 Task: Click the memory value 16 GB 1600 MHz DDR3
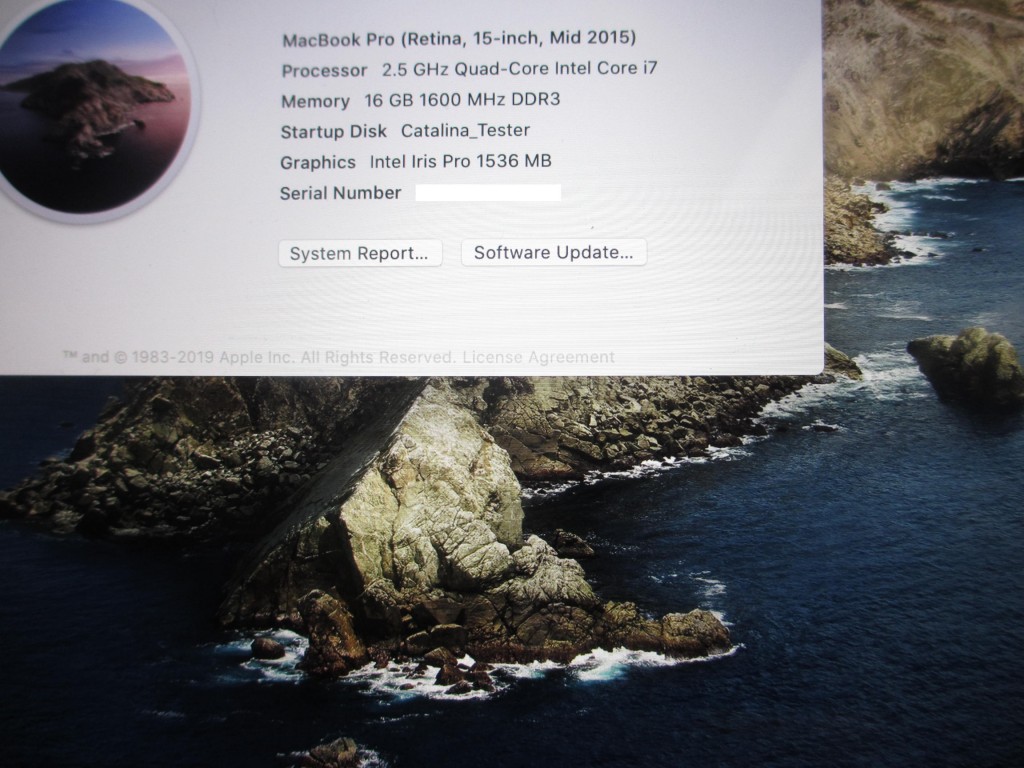pos(462,100)
